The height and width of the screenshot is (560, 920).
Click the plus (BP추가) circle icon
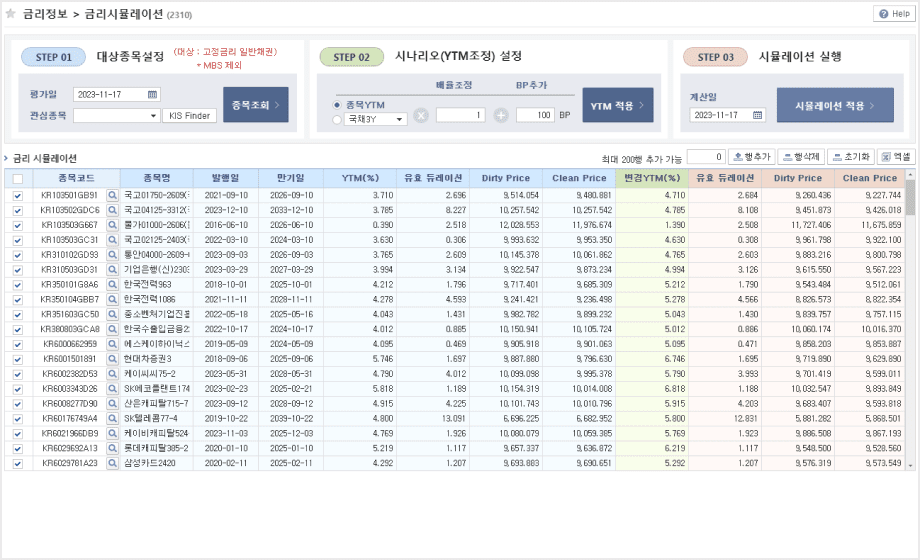500,116
